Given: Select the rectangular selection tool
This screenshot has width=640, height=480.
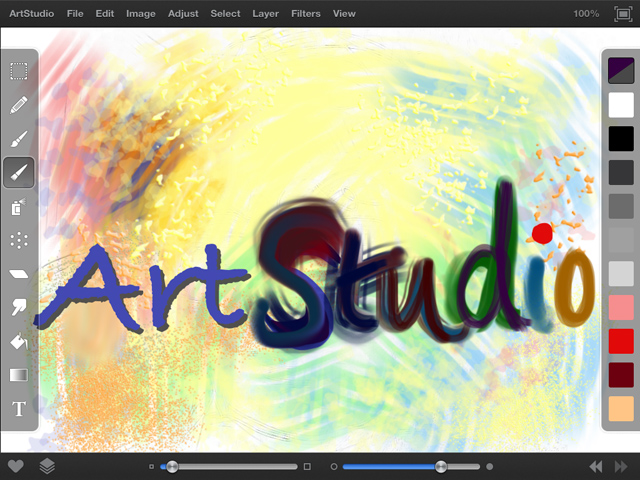Looking at the screenshot, I should point(19,71).
